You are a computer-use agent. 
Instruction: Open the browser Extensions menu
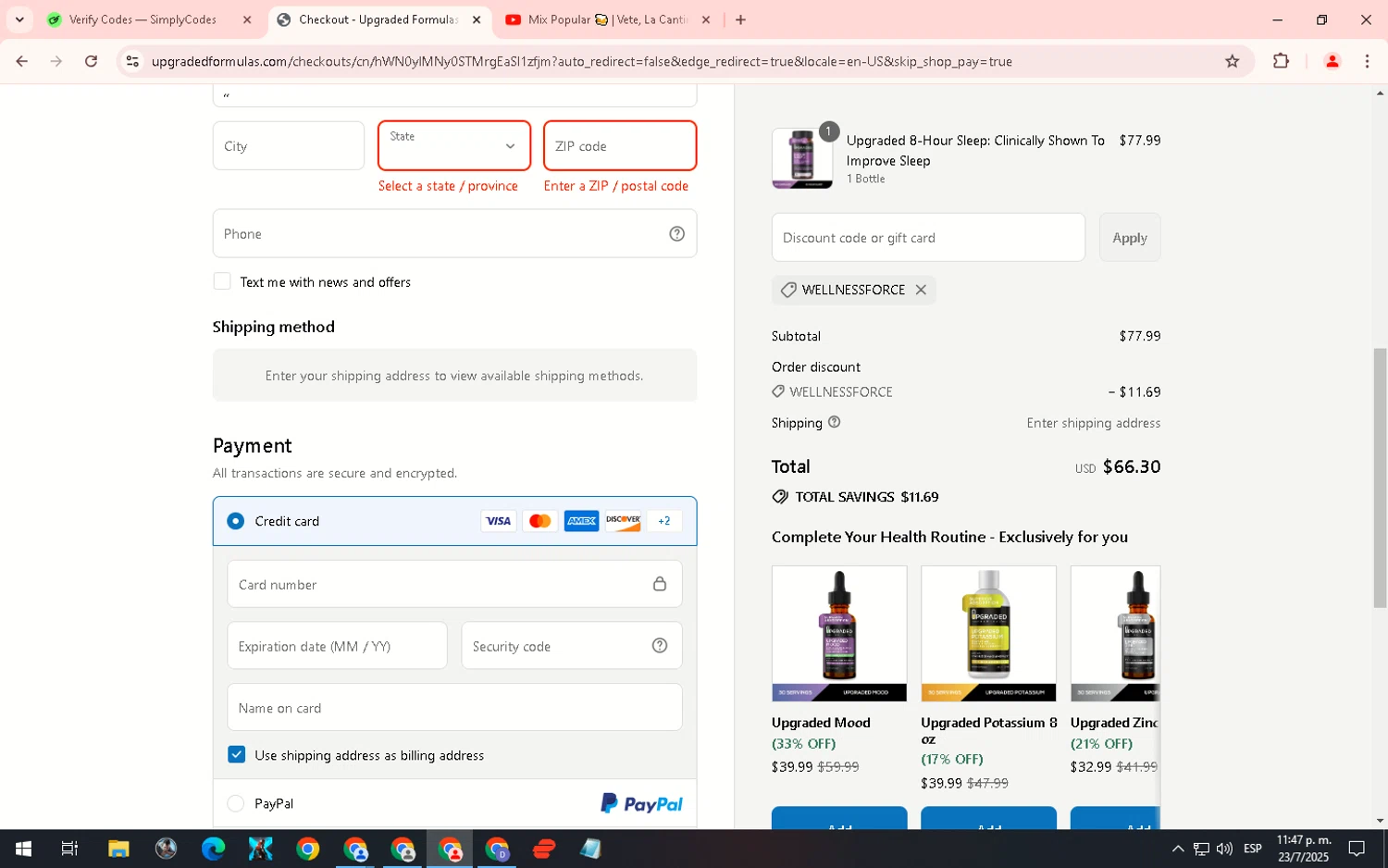pyautogui.click(x=1281, y=61)
